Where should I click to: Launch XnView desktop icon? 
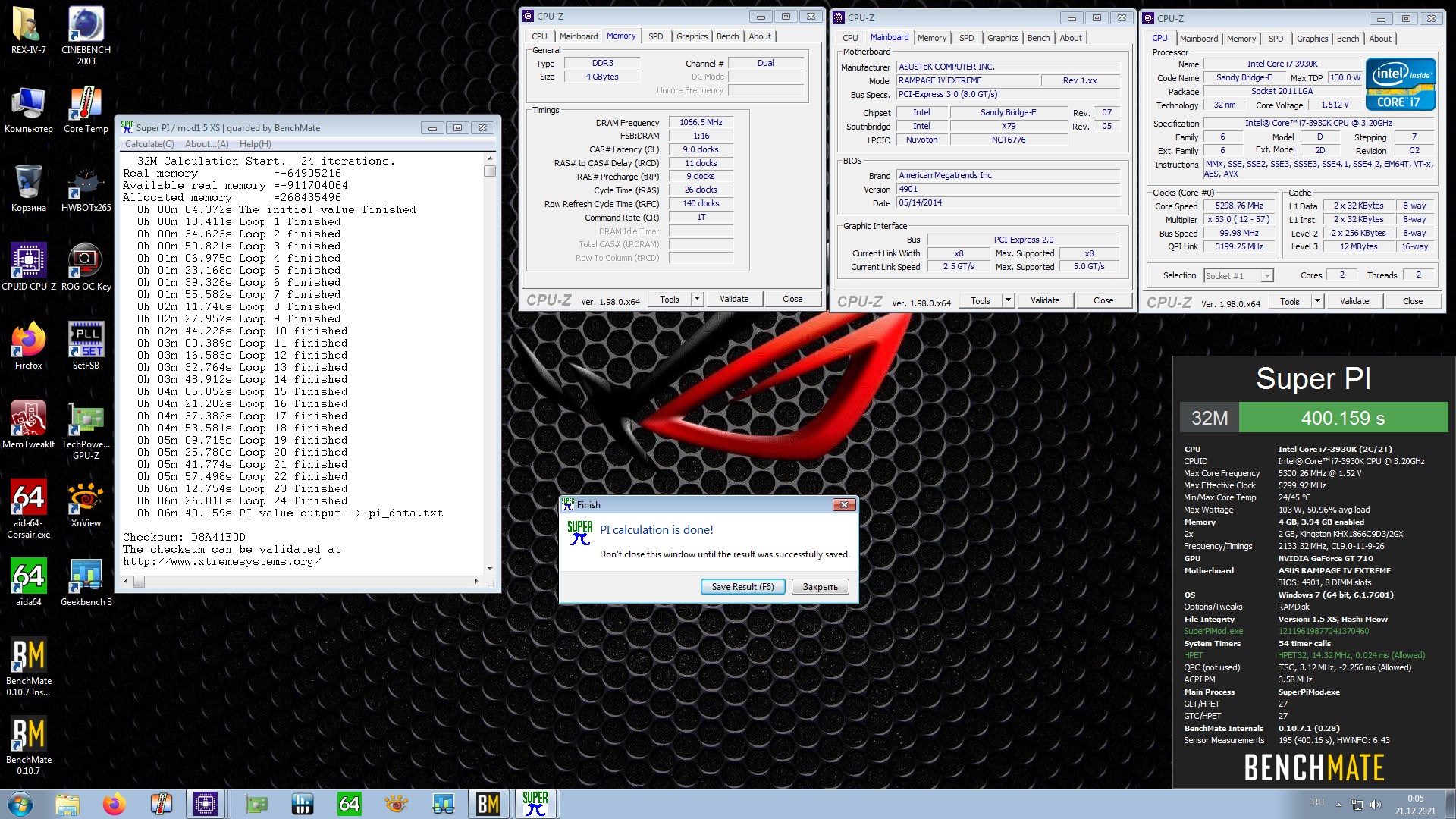coord(86,504)
